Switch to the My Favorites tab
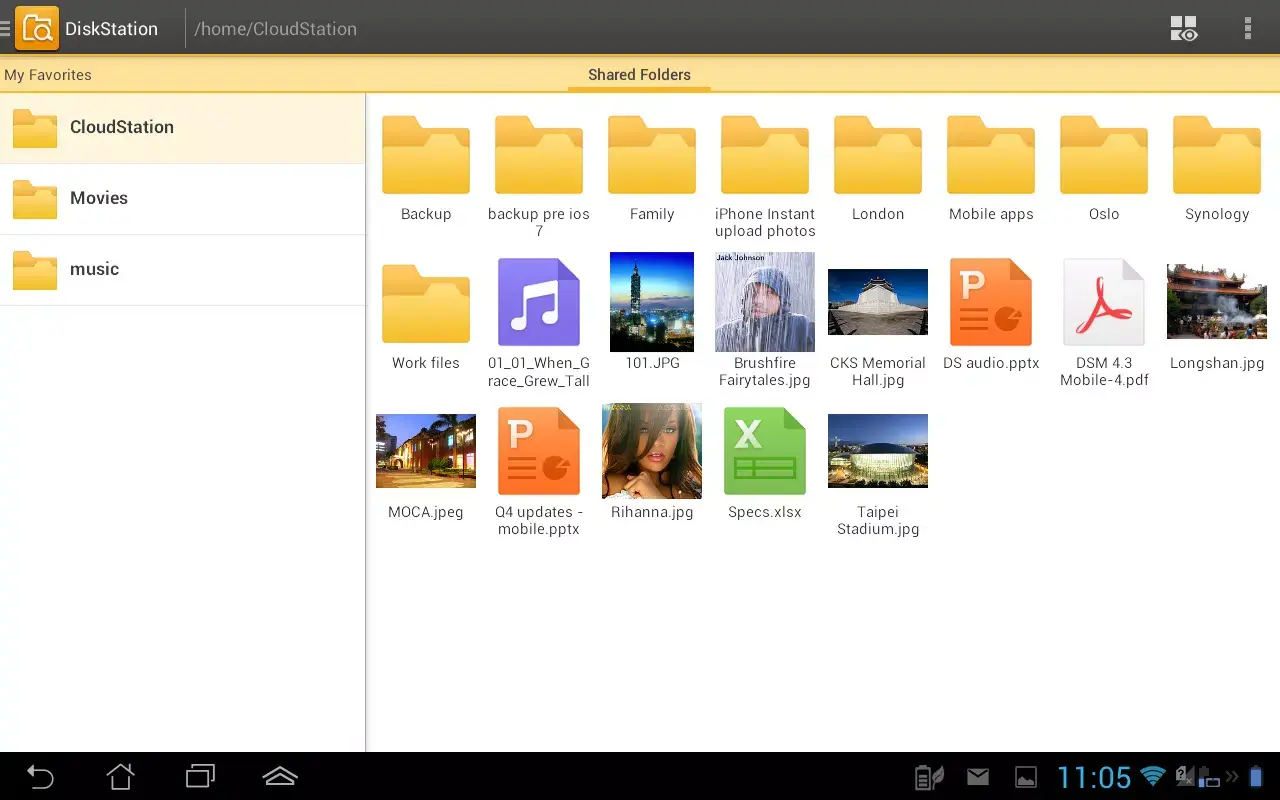The width and height of the screenshot is (1280, 800). pyautogui.click(x=48, y=74)
